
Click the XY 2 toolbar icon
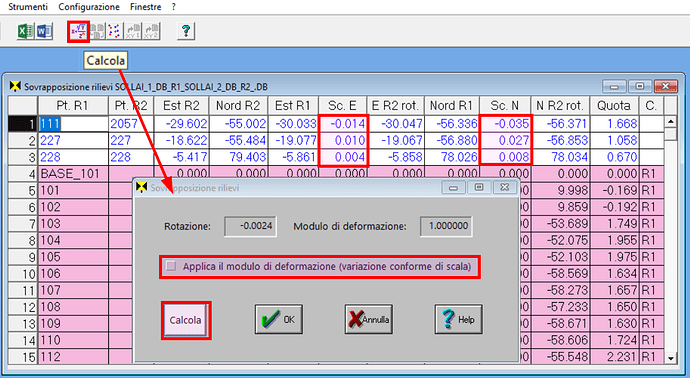pos(151,31)
